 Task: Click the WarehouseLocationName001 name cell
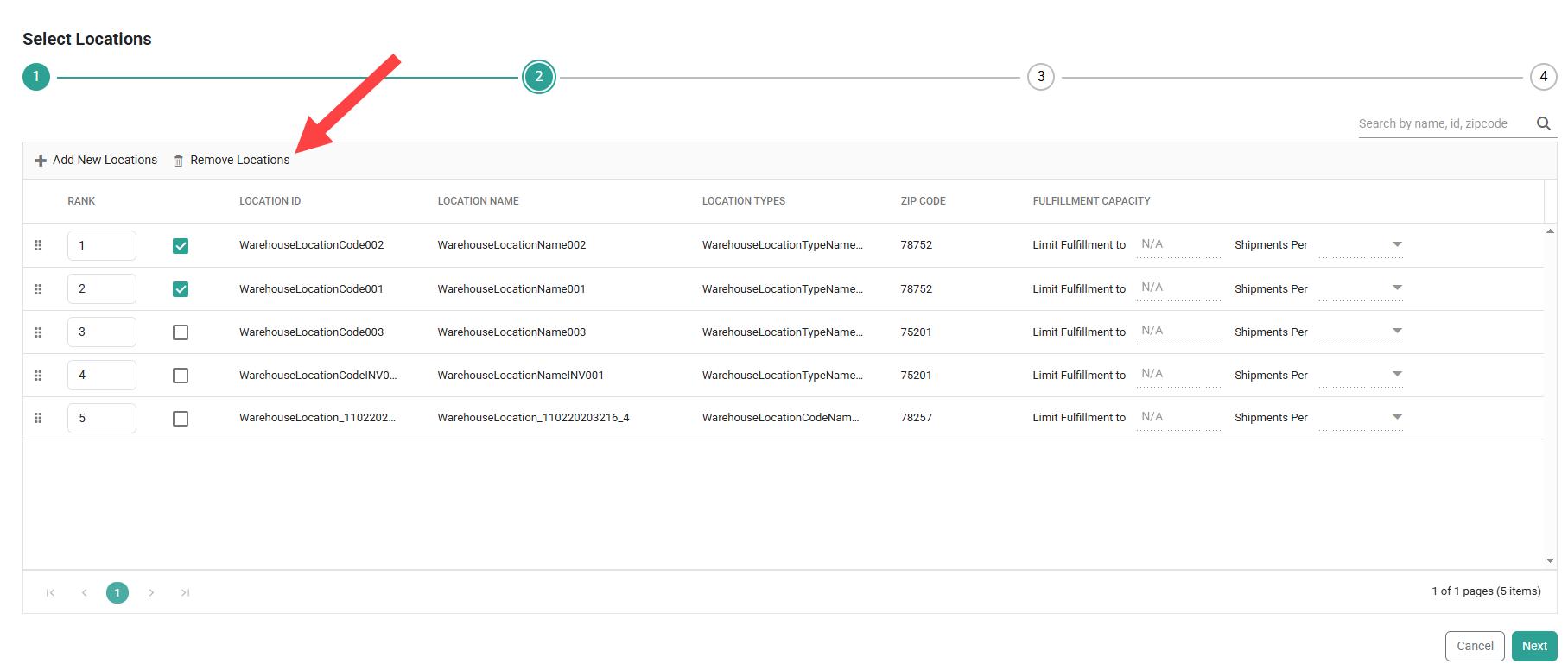point(511,289)
